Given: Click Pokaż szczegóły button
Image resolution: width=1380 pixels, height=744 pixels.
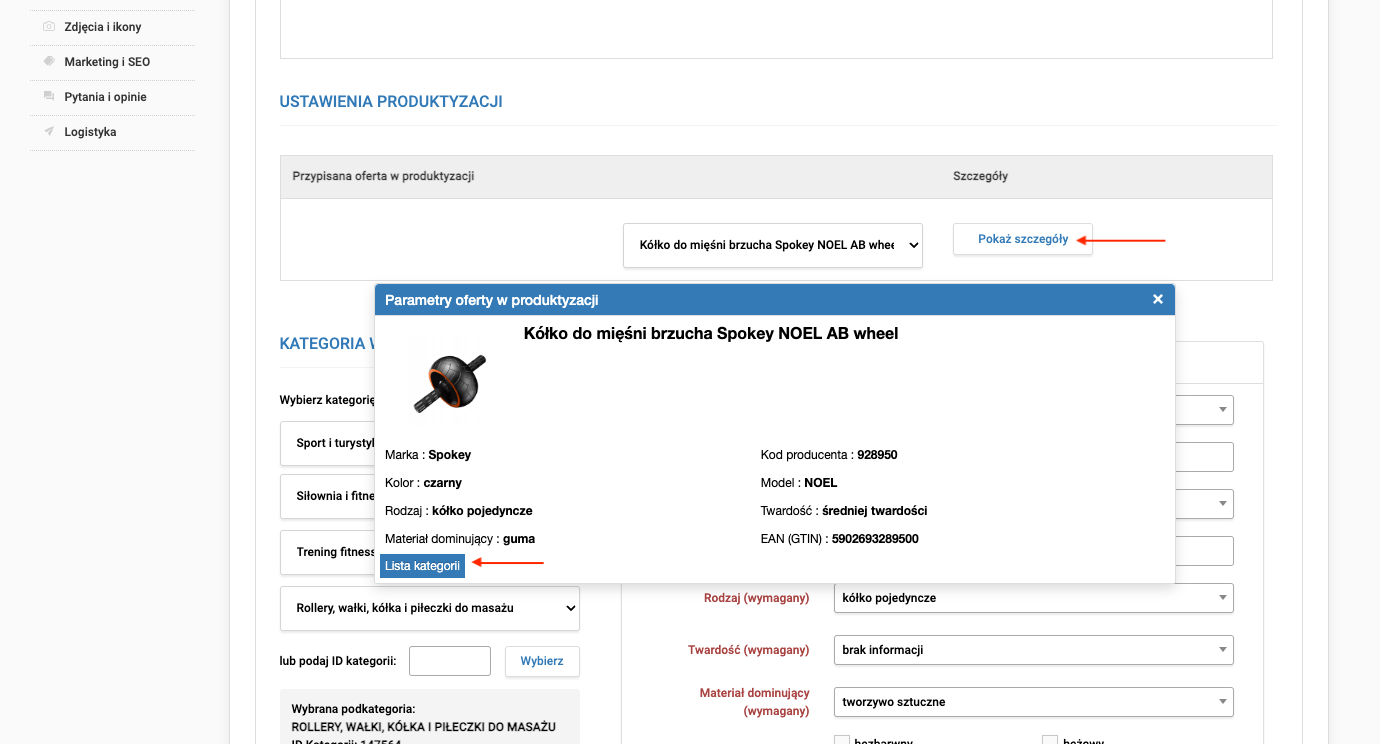Looking at the screenshot, I should [x=1023, y=239].
